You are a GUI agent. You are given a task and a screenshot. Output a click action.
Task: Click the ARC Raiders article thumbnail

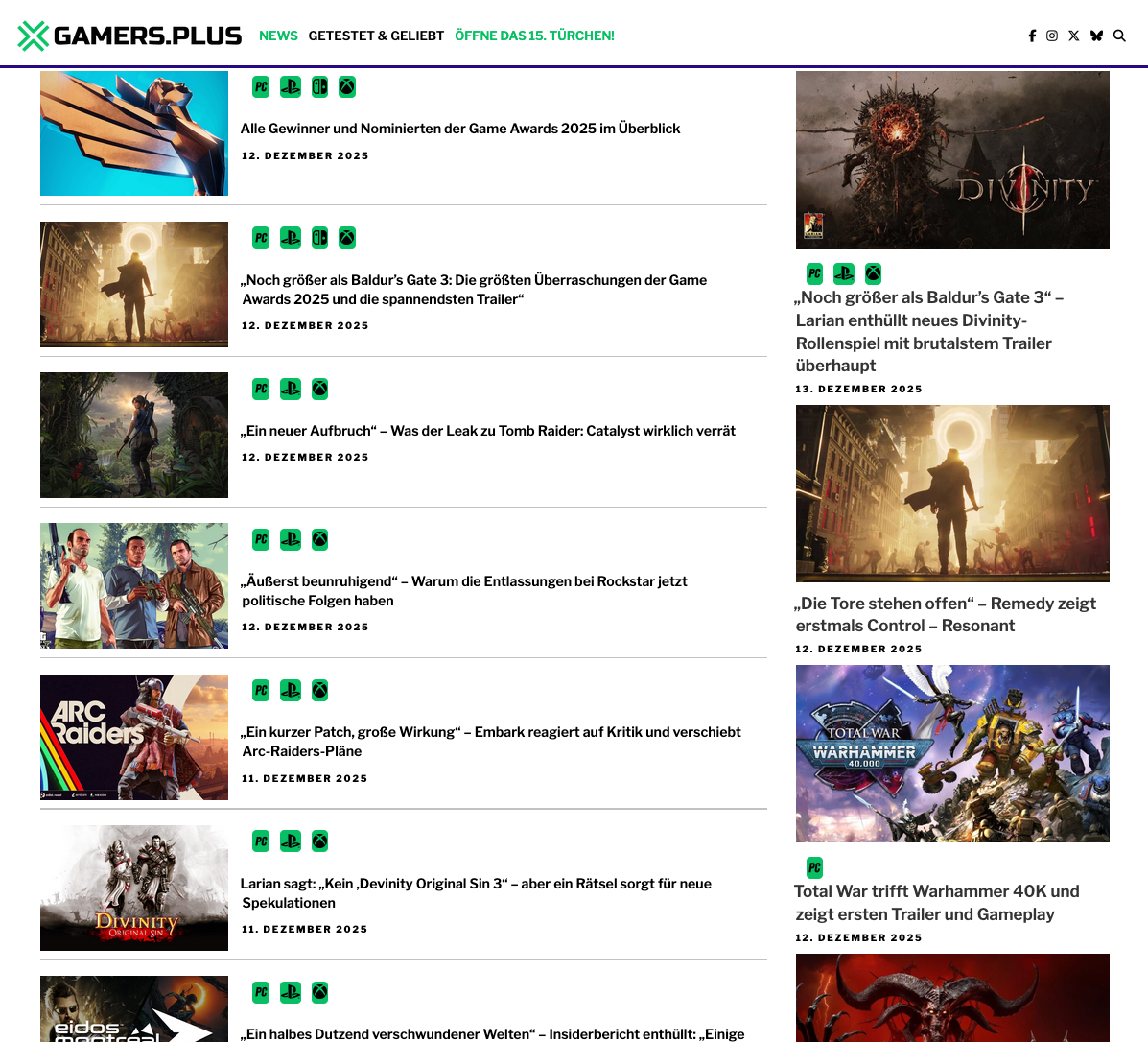tap(134, 737)
